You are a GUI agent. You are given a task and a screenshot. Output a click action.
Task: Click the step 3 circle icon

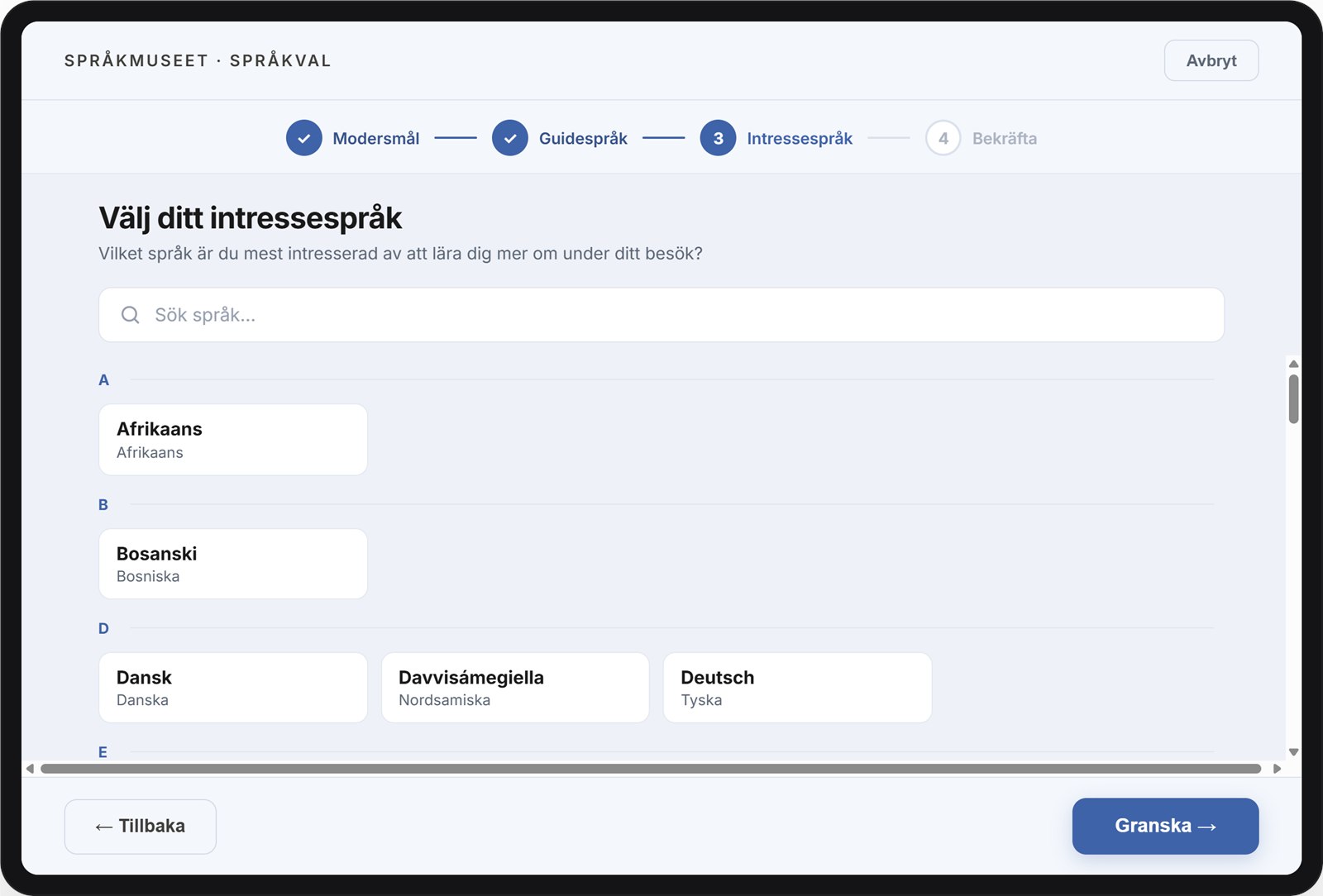tap(718, 138)
